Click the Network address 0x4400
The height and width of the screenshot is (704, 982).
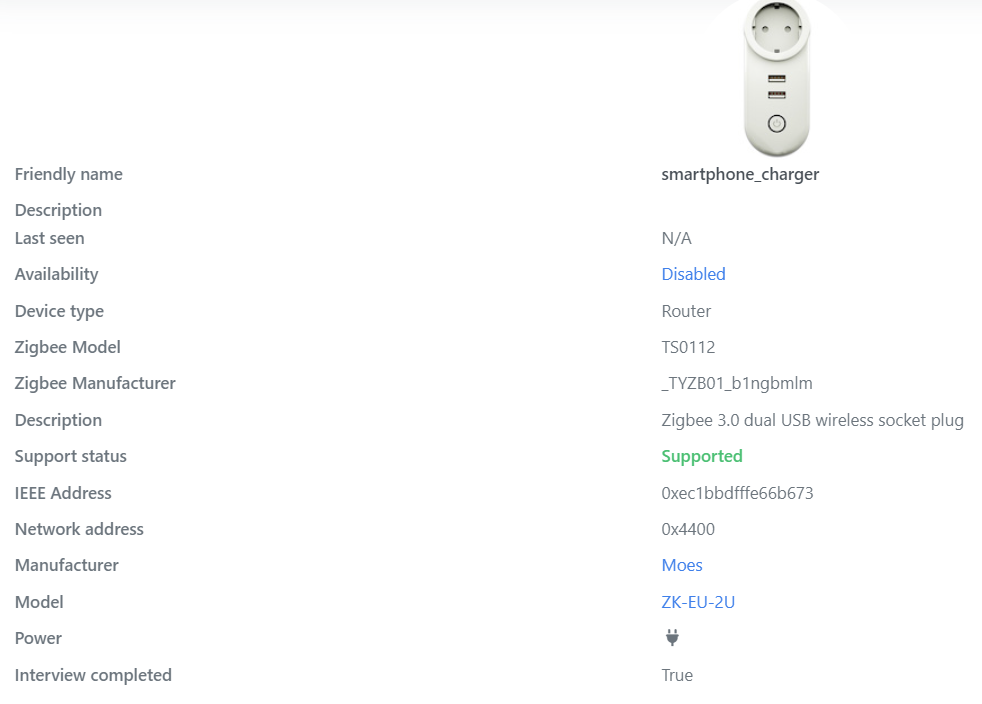click(688, 529)
